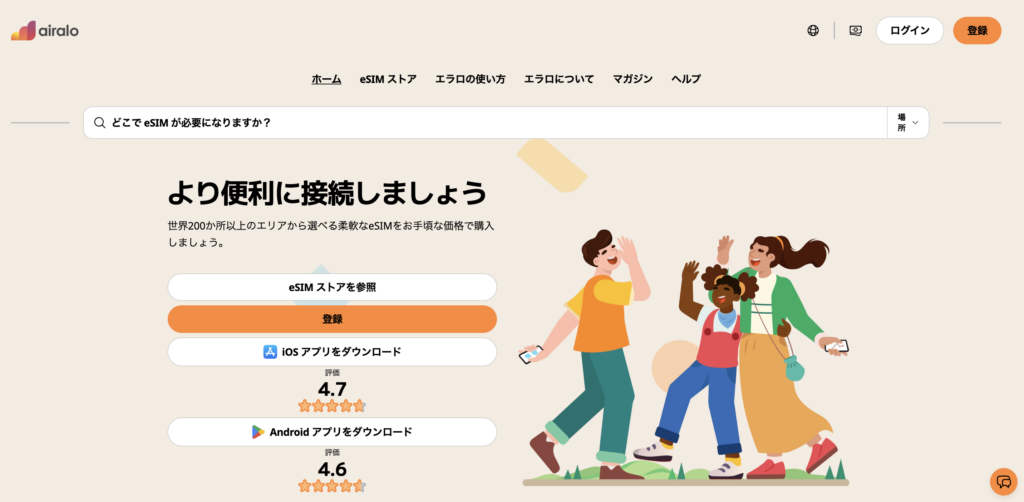Go to the ホーム tab
1024x502 pixels.
click(x=326, y=79)
